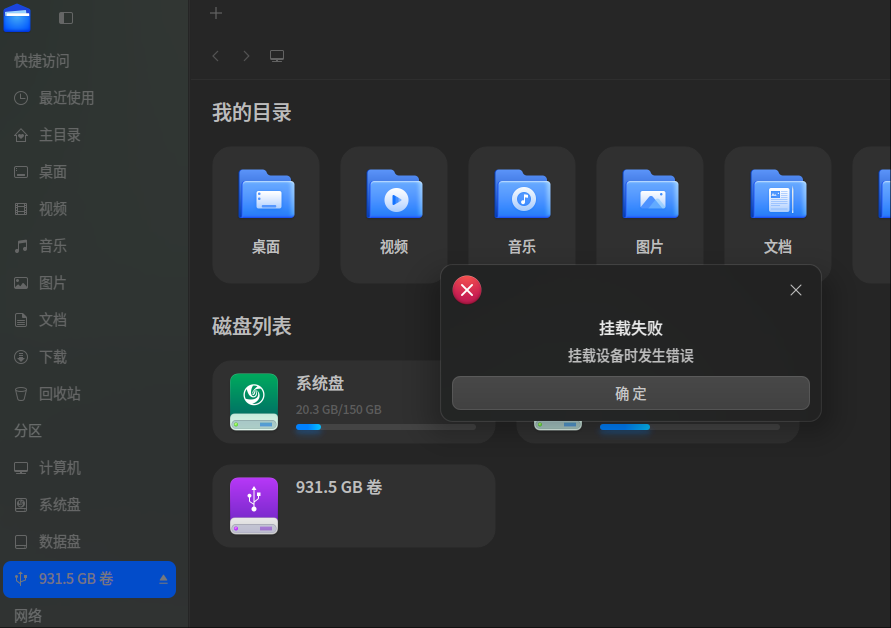
Task: Select 文档 in the sidebar
Action: [90, 319]
